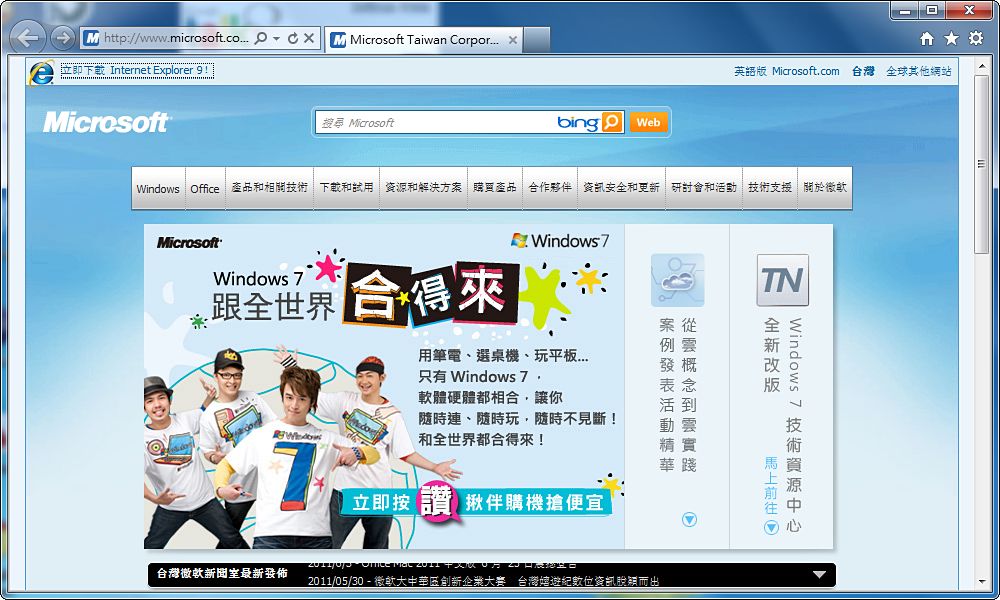The height and width of the screenshot is (600, 1000).
Task: Click the vertical scrollbar thumb
Action: click(x=982, y=166)
